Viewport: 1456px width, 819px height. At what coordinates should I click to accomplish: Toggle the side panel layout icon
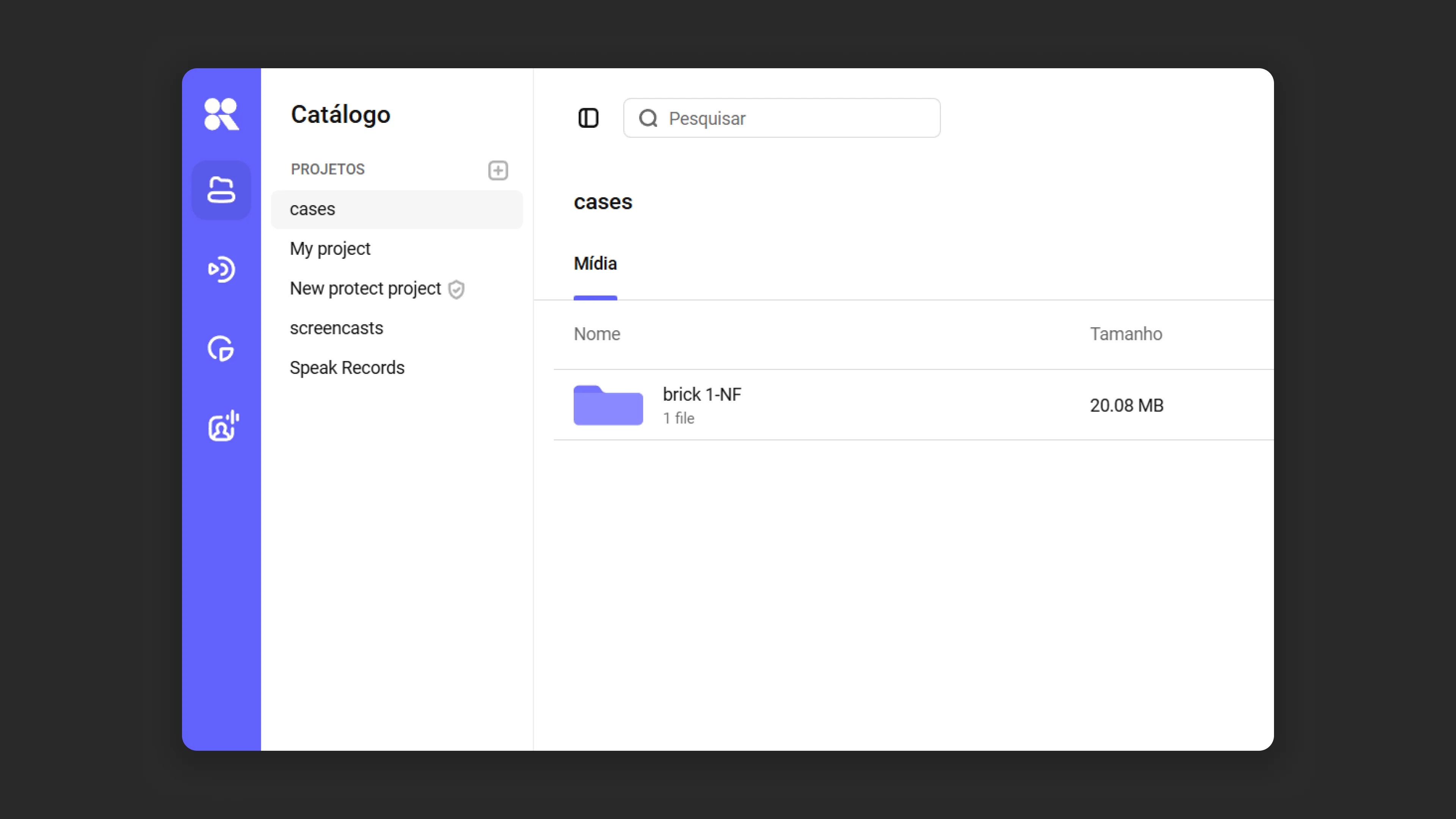pos(588,118)
